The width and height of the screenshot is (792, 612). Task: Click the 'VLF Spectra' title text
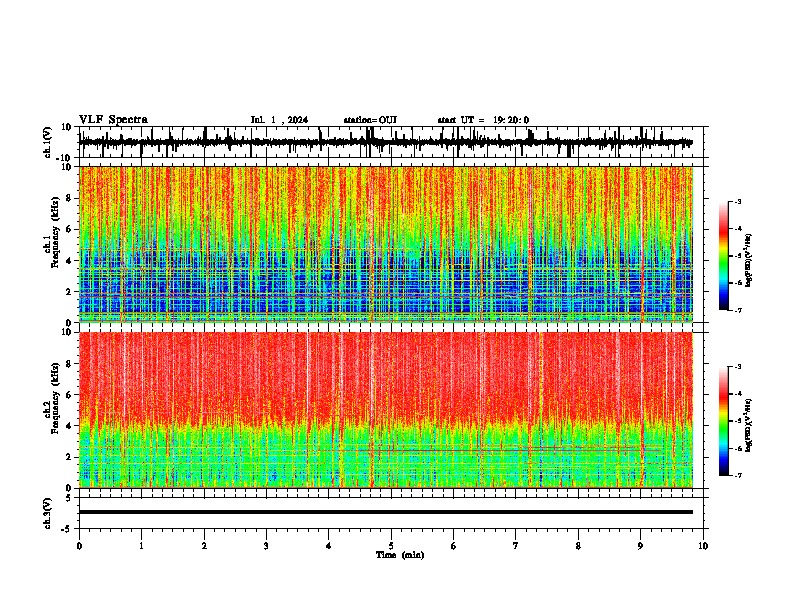click(113, 120)
